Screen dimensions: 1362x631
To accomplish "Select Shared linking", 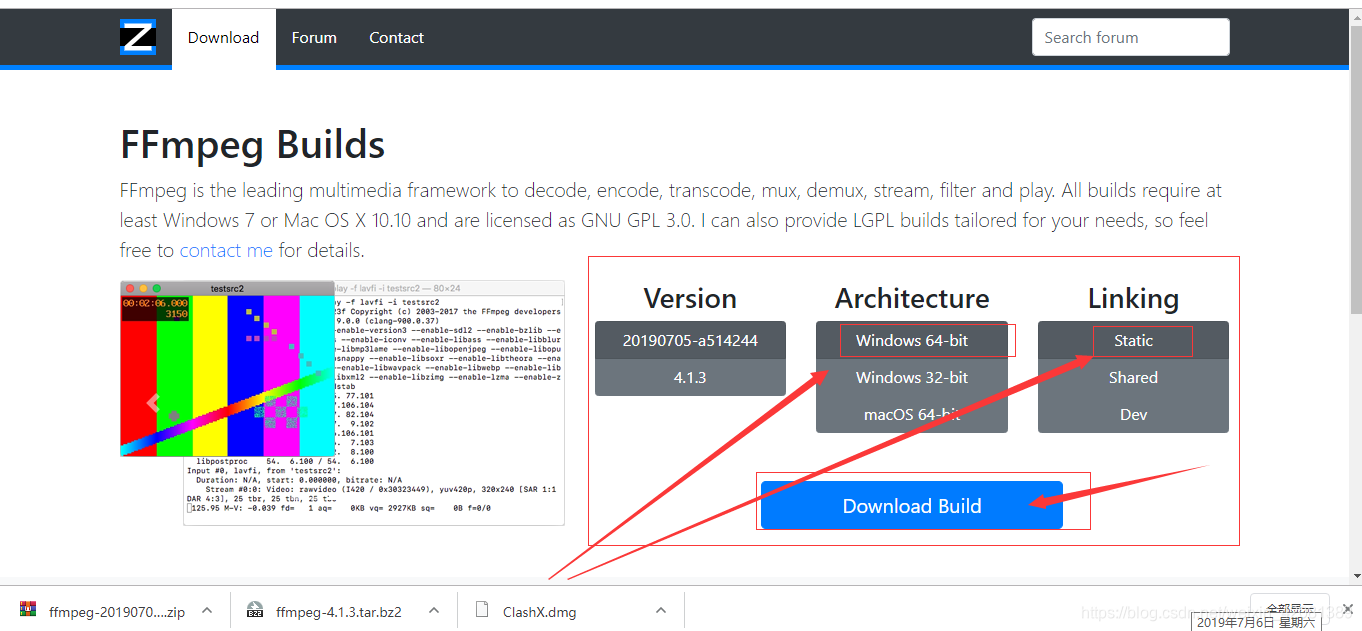I will [x=1133, y=377].
